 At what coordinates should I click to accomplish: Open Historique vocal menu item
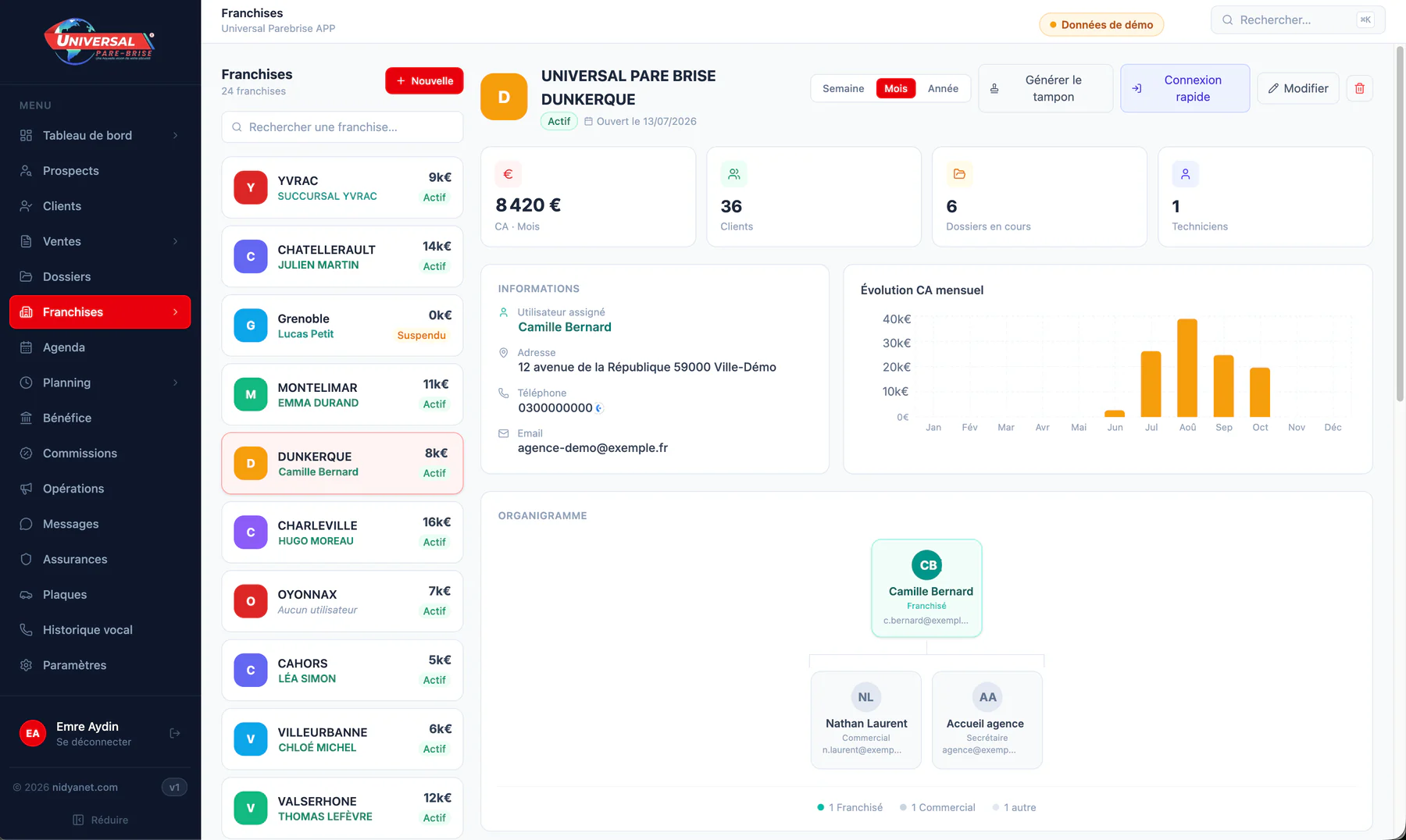tap(100, 630)
